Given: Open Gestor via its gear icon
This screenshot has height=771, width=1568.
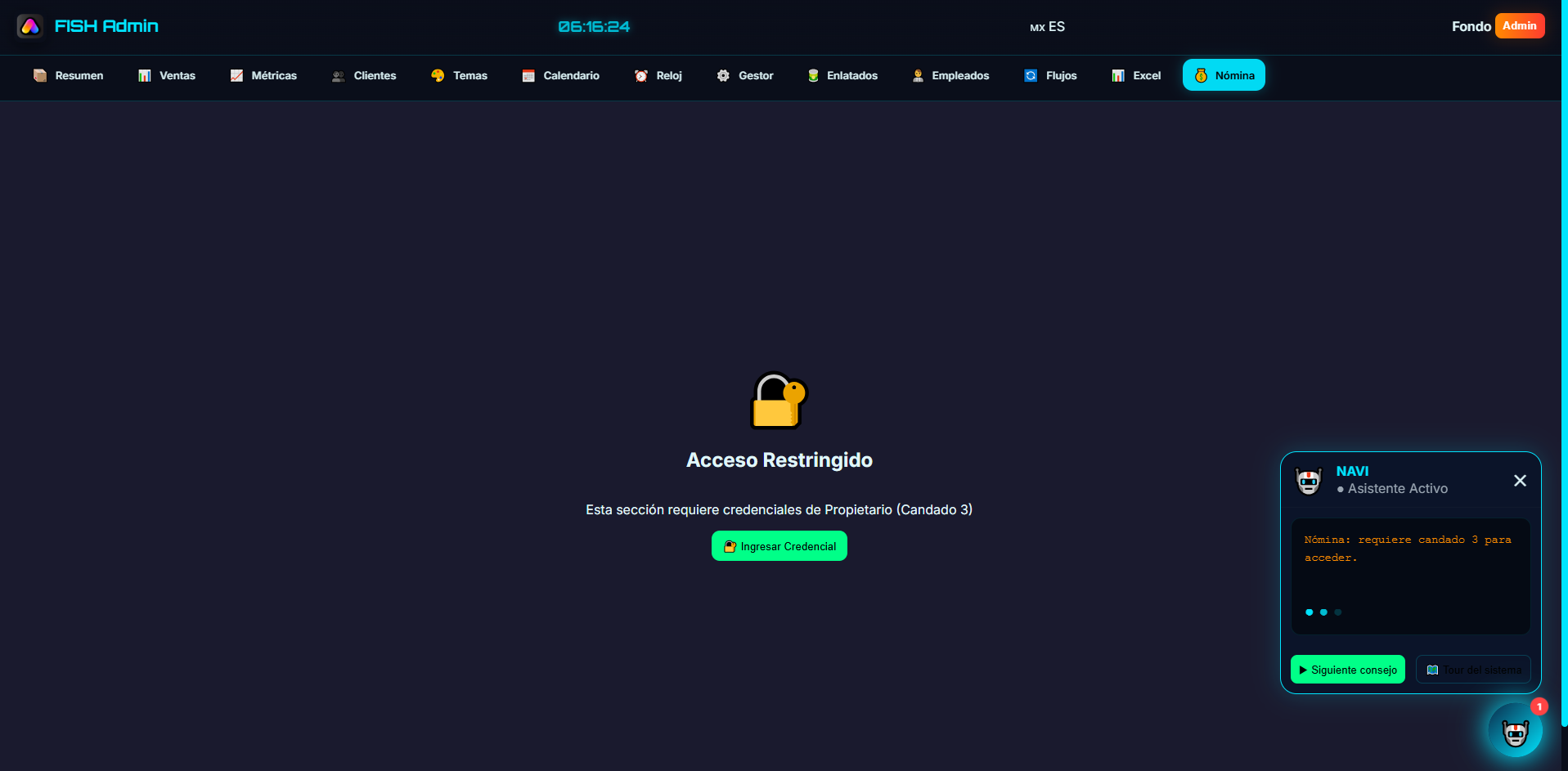Looking at the screenshot, I should [x=723, y=76].
